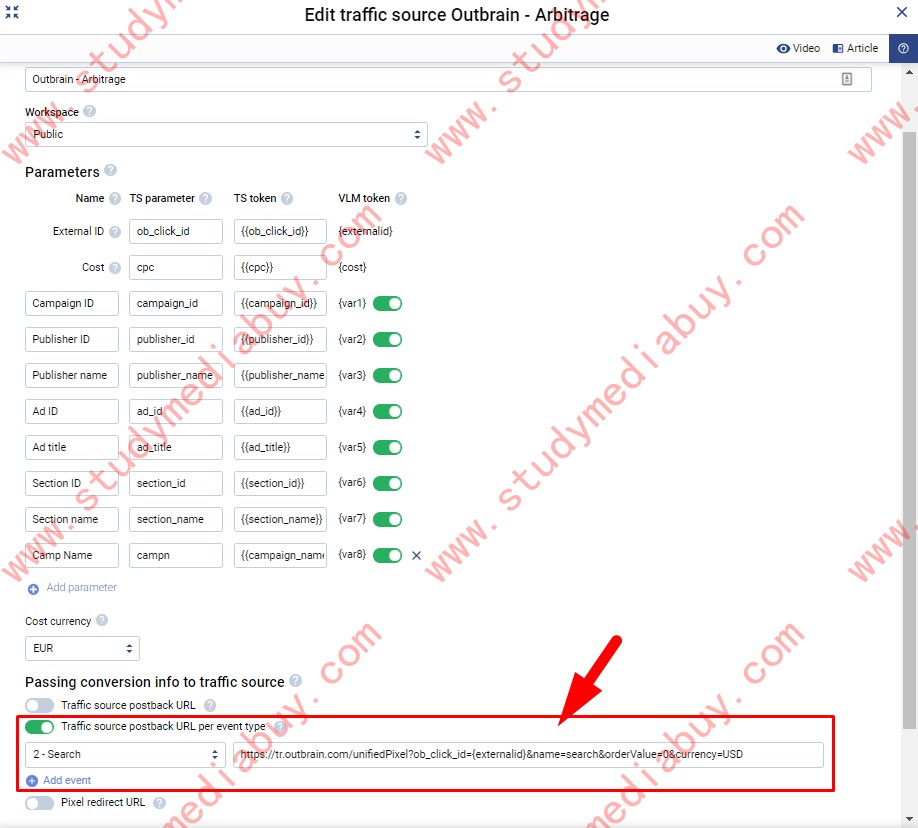Click the ob_click_id TS parameter field
This screenshot has height=828, width=918.
176,231
